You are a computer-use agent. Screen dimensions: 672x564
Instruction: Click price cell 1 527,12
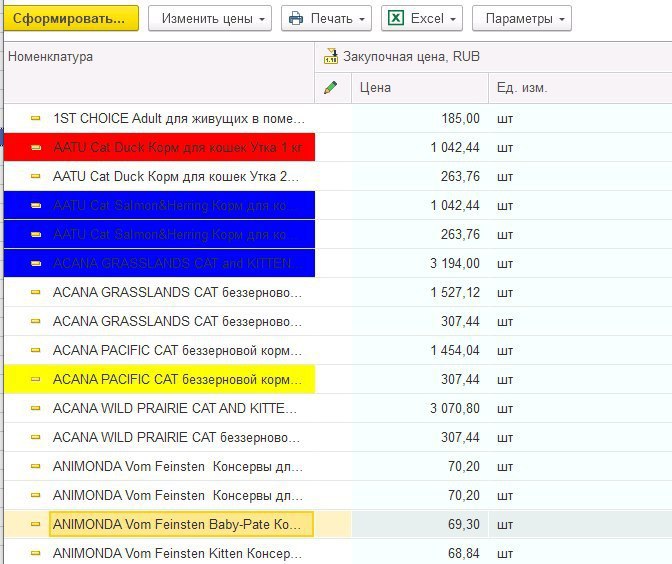pyautogui.click(x=420, y=292)
